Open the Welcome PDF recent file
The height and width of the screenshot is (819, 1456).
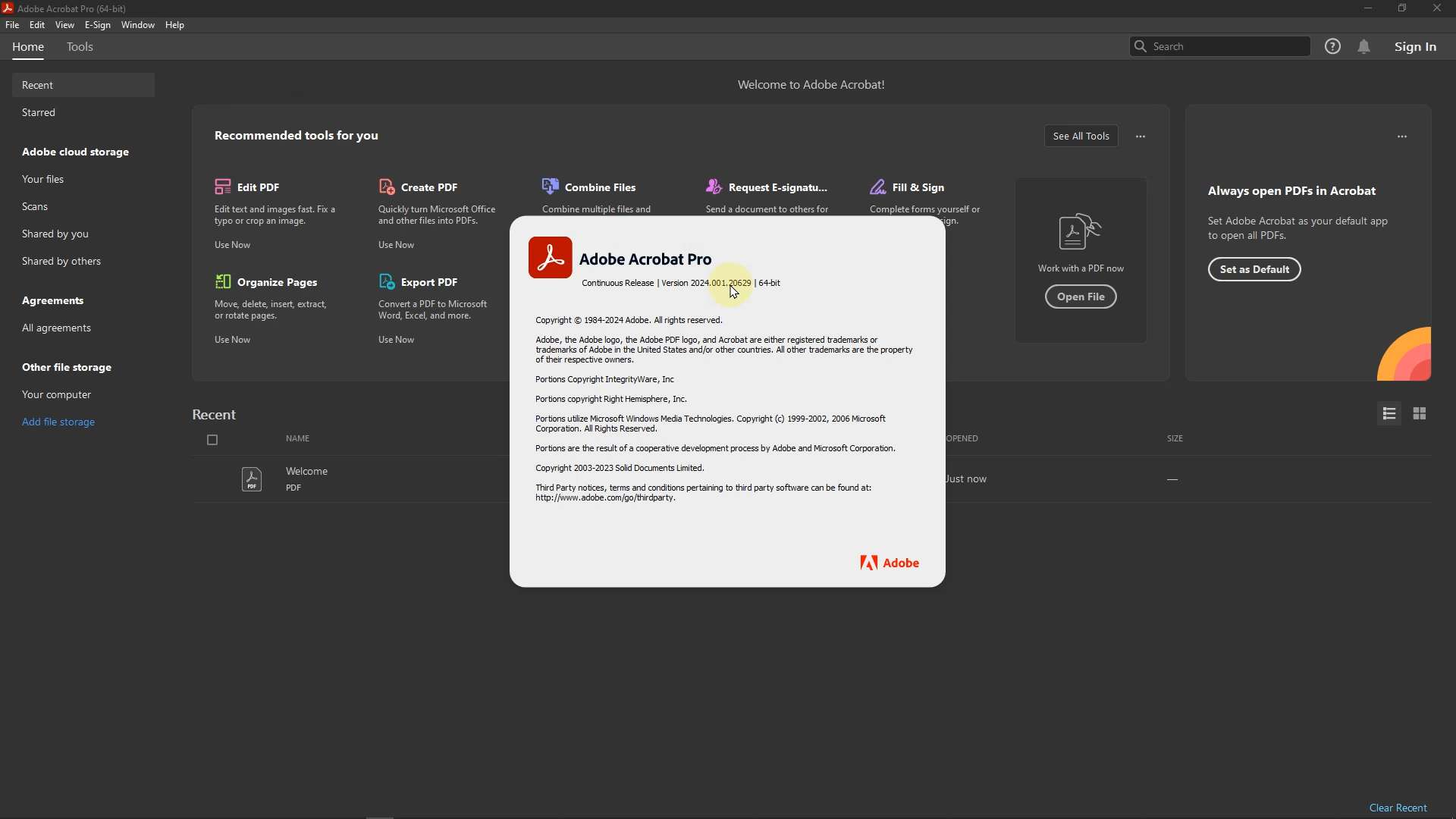point(306,472)
